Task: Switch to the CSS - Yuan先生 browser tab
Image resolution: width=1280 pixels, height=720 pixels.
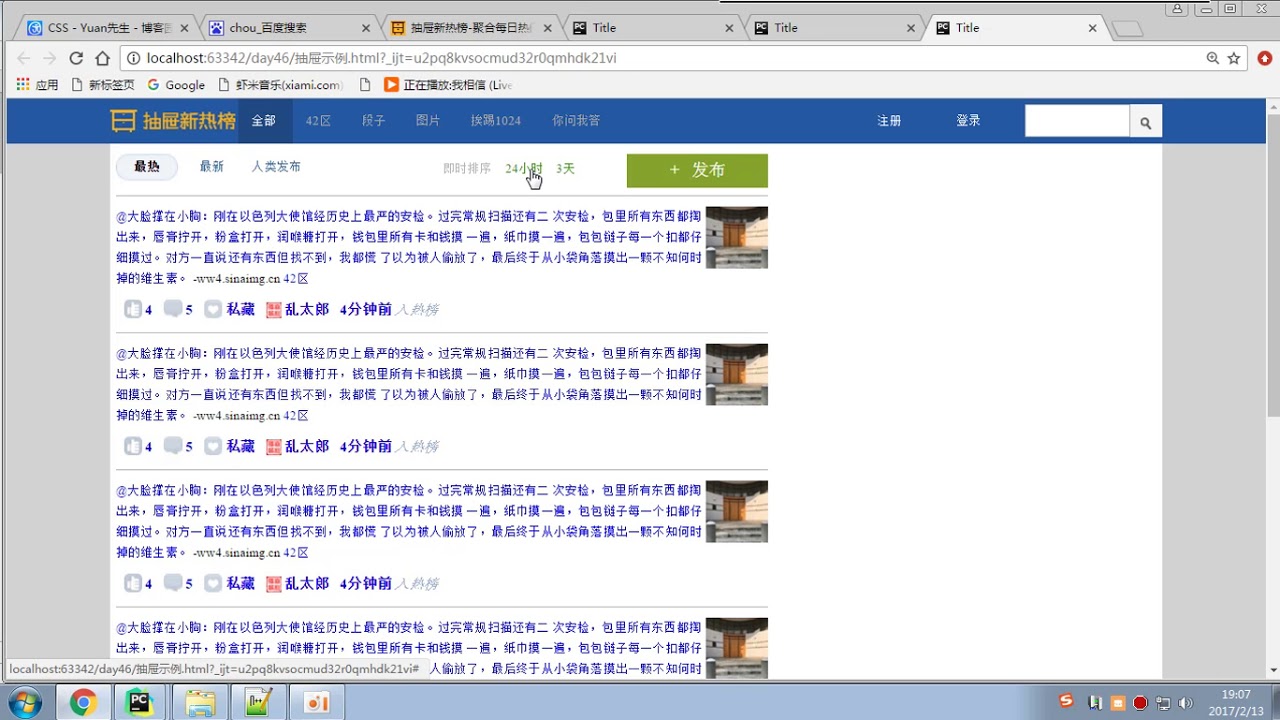Action: (x=108, y=28)
